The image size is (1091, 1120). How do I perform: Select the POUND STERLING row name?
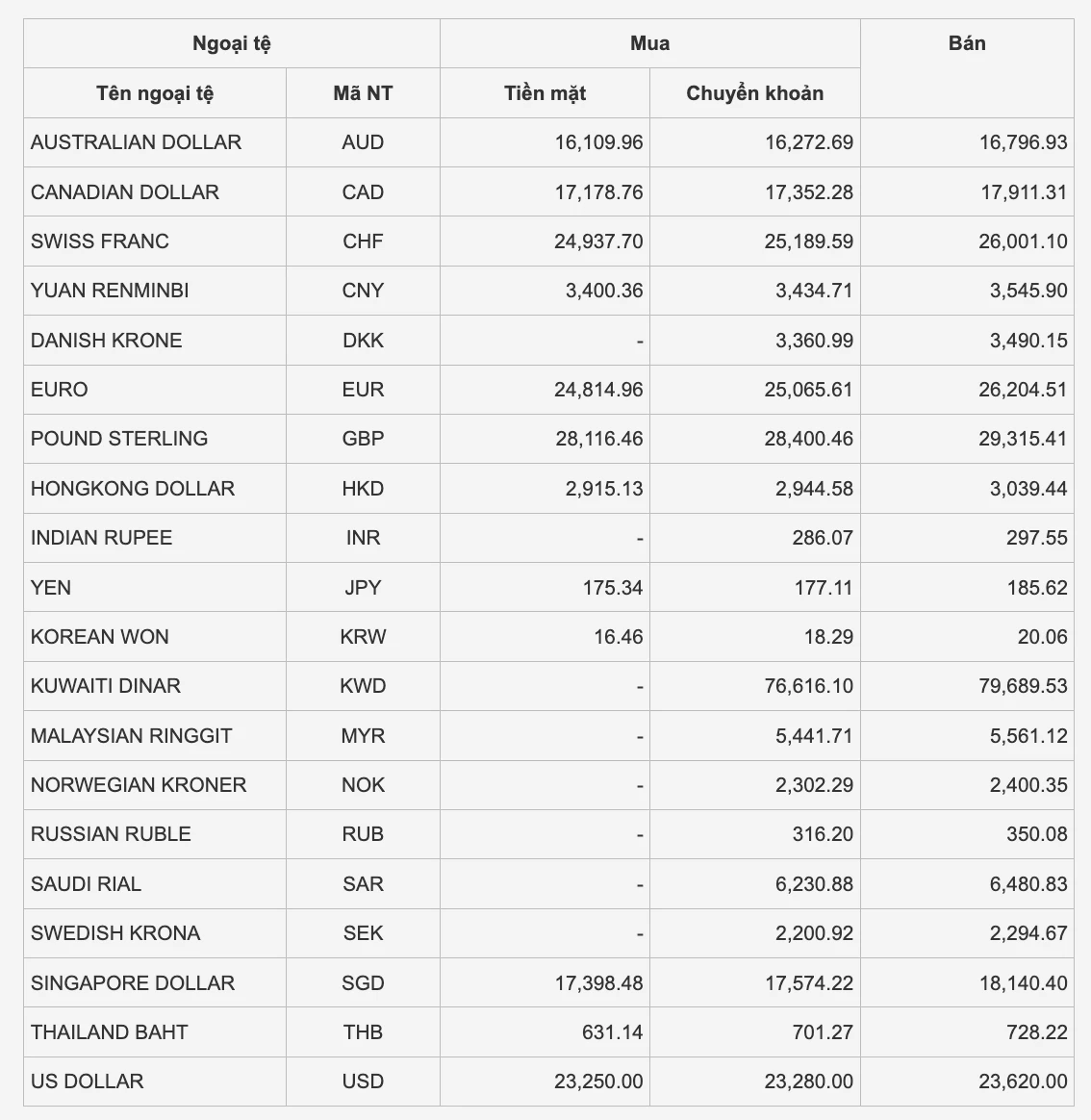[119, 439]
